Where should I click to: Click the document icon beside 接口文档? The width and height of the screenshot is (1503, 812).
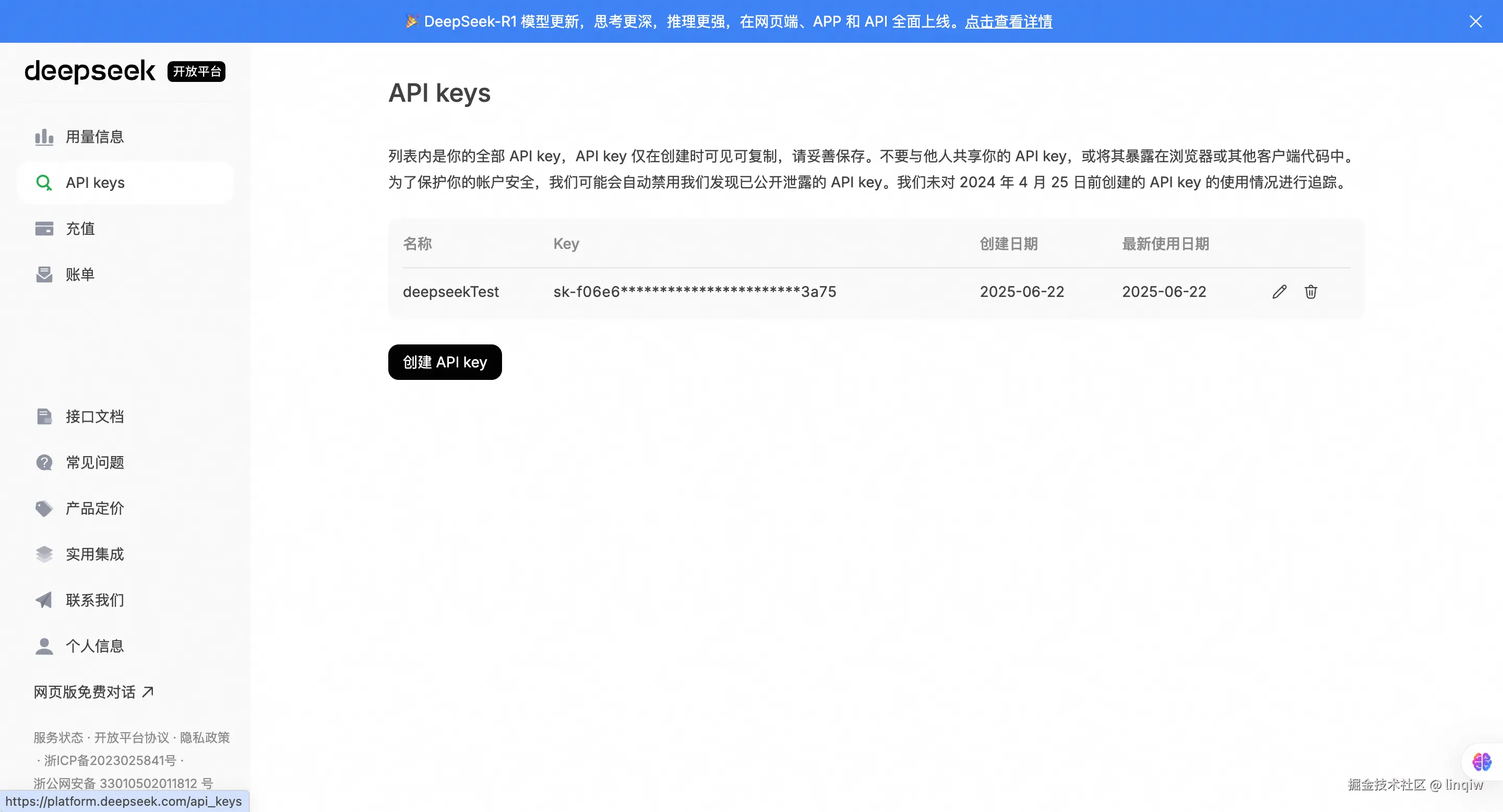tap(44, 416)
